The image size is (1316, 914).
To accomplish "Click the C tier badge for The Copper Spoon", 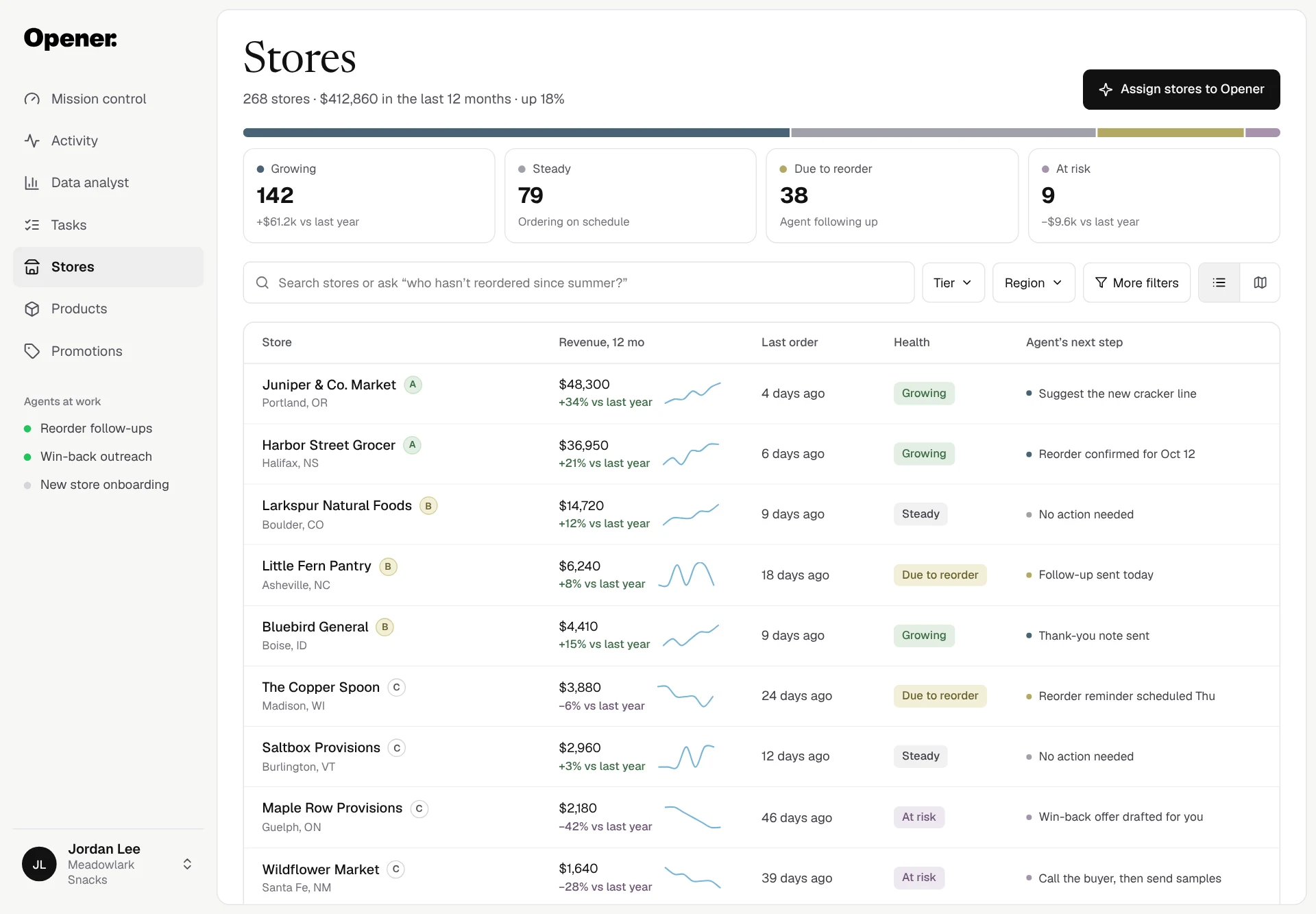I will point(396,687).
